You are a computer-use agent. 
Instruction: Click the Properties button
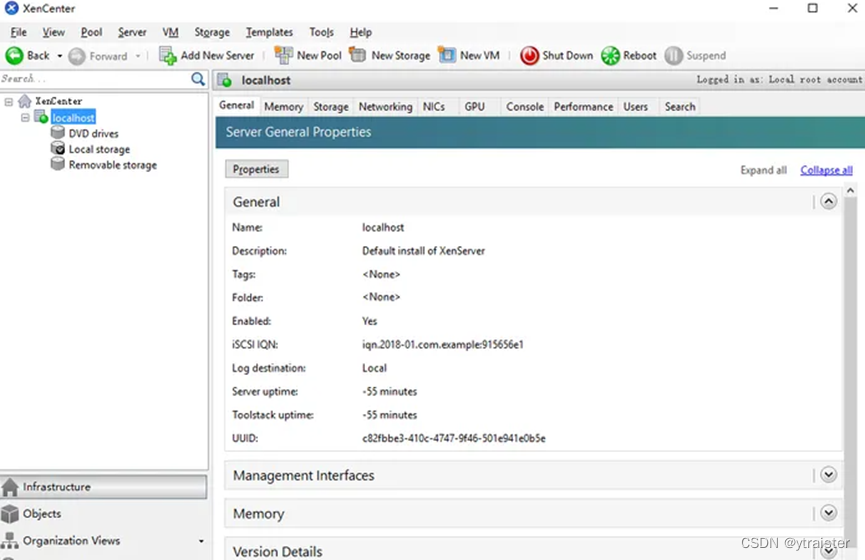point(256,169)
